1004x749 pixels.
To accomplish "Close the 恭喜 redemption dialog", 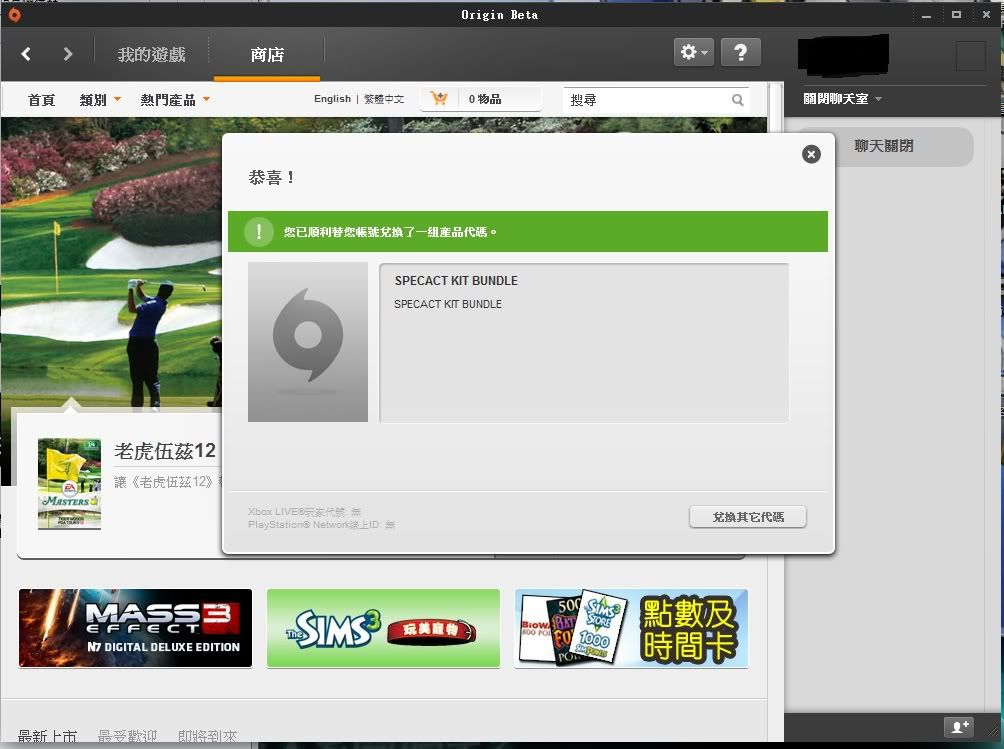I will coord(811,154).
